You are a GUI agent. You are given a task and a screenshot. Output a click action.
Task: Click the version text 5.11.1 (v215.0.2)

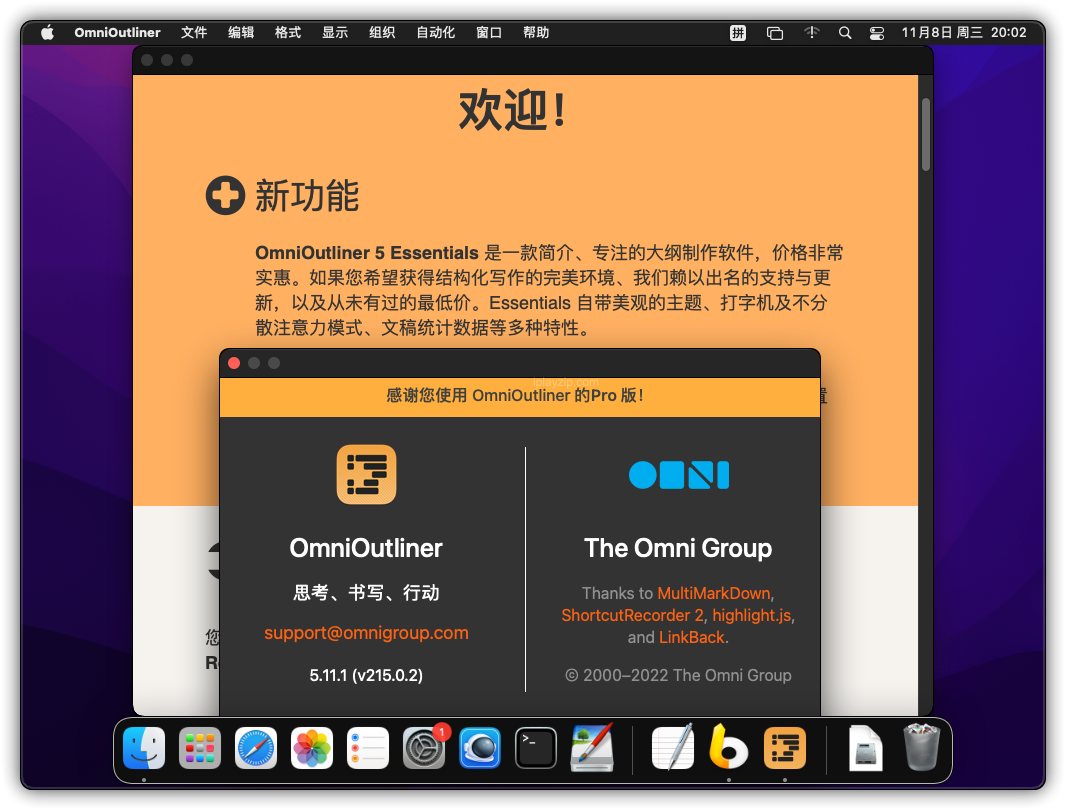pyautogui.click(x=366, y=675)
